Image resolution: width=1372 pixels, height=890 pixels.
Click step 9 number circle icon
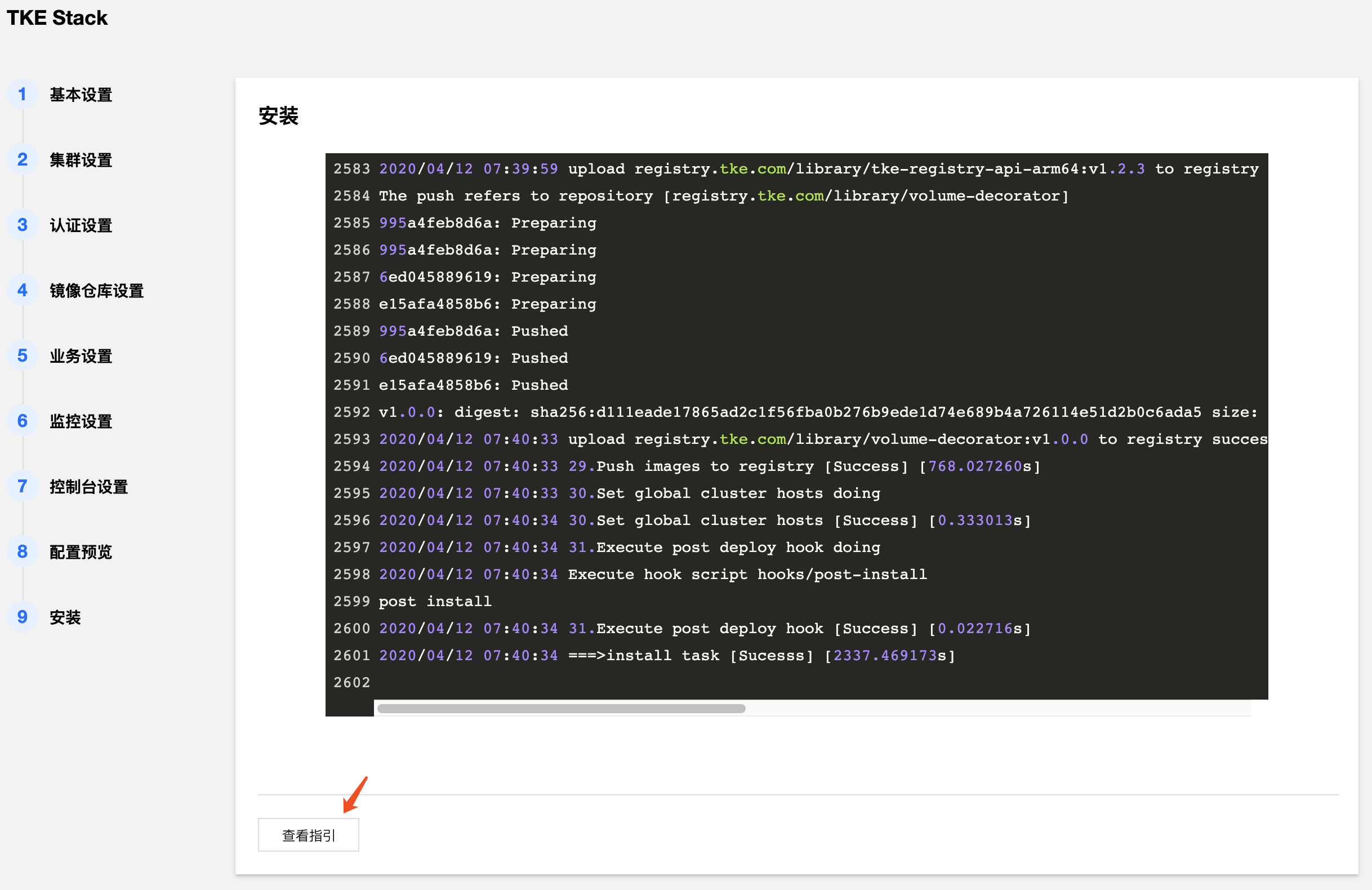click(x=23, y=617)
